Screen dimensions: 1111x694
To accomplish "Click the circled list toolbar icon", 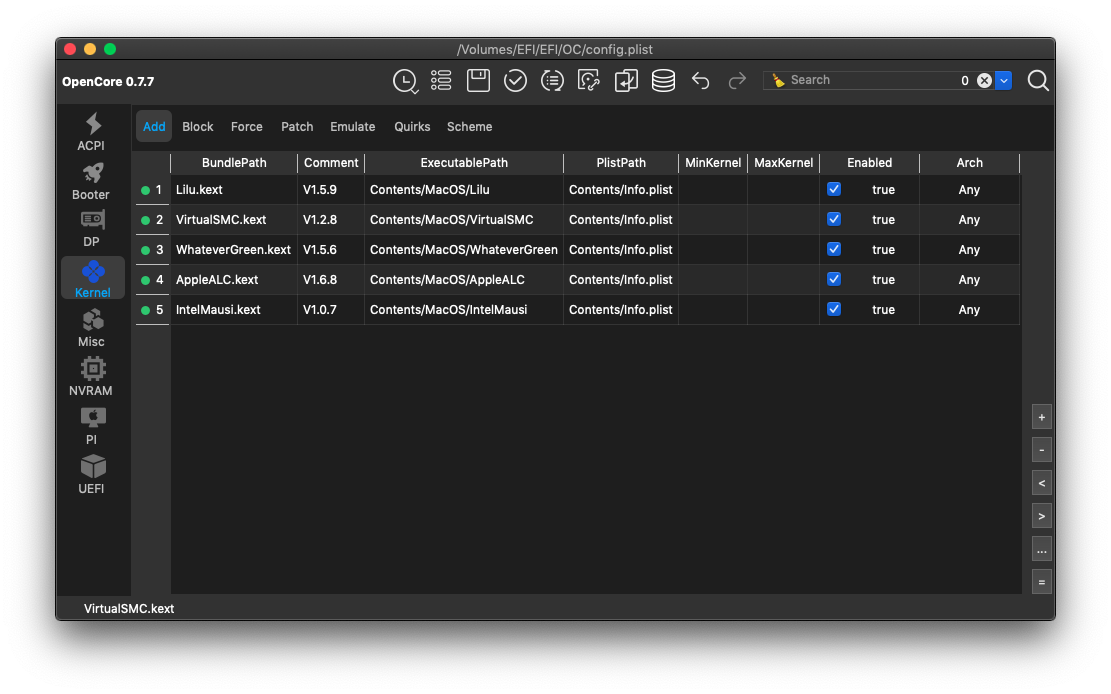I will click(x=552, y=80).
